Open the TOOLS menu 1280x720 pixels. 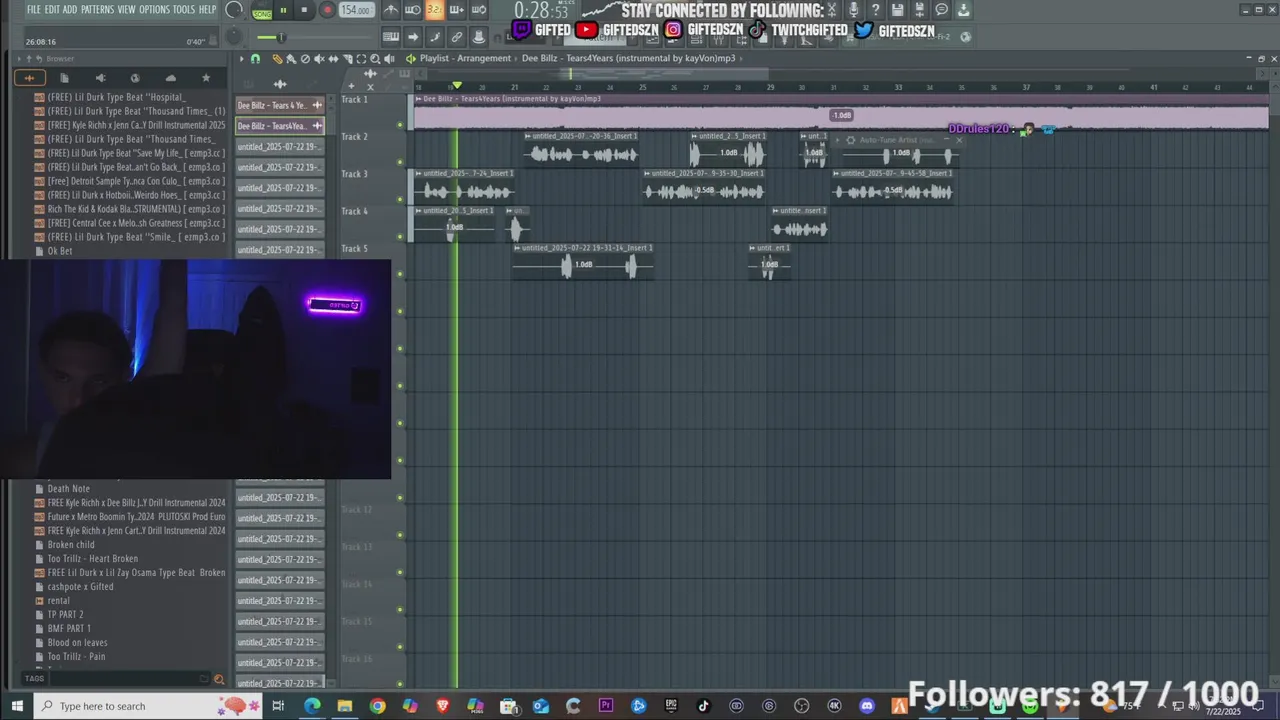[184, 9]
